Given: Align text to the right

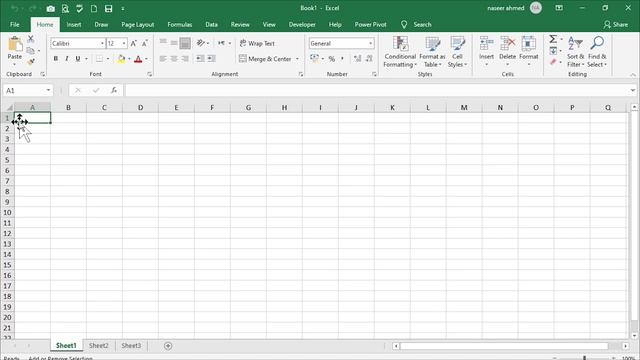Looking at the screenshot, I should click(x=185, y=59).
